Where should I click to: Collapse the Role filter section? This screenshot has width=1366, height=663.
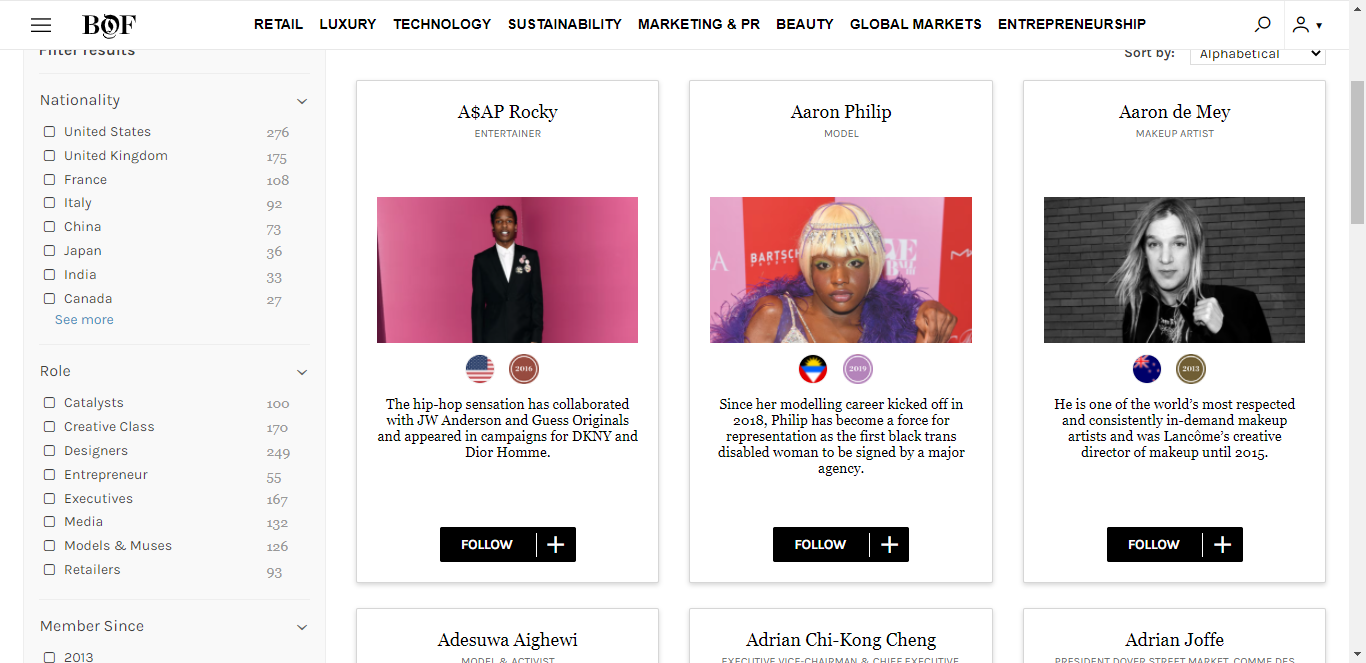tap(302, 371)
